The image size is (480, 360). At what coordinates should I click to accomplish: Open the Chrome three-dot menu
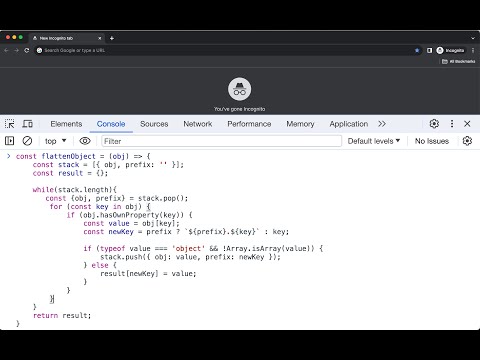473,50
